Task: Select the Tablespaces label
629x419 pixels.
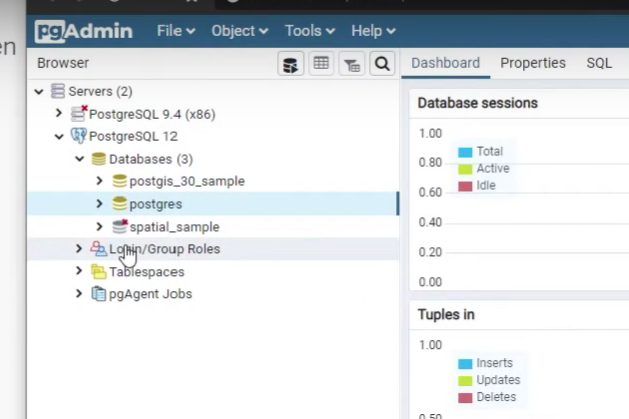Action: point(146,272)
